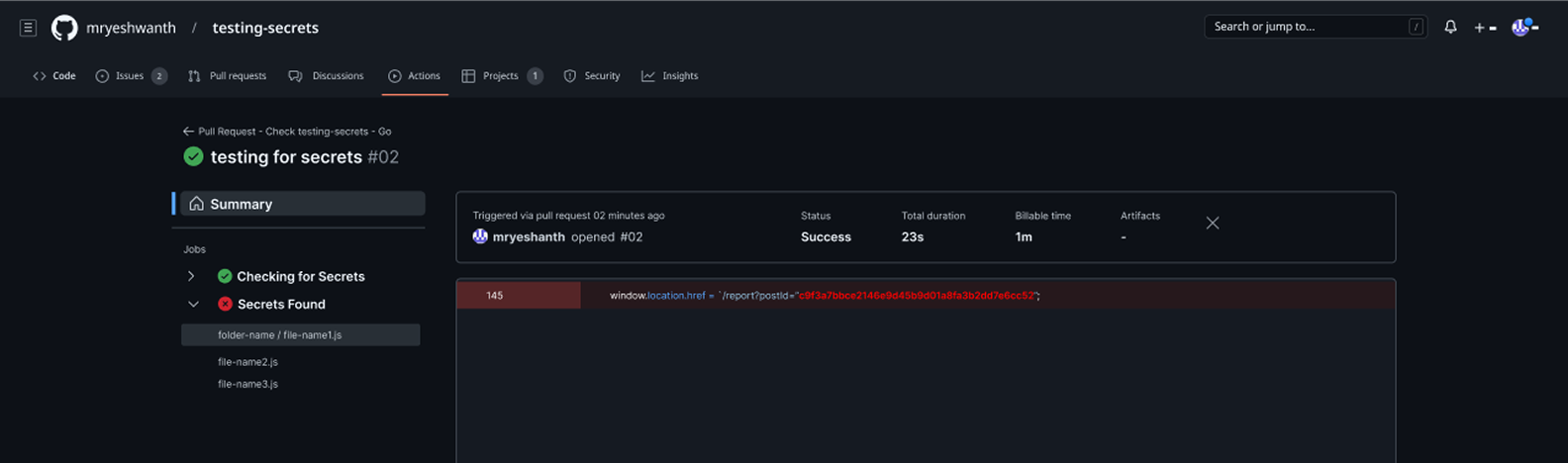This screenshot has width=1568, height=463.
Task: Click the Projects count badge 1
Action: [535, 75]
